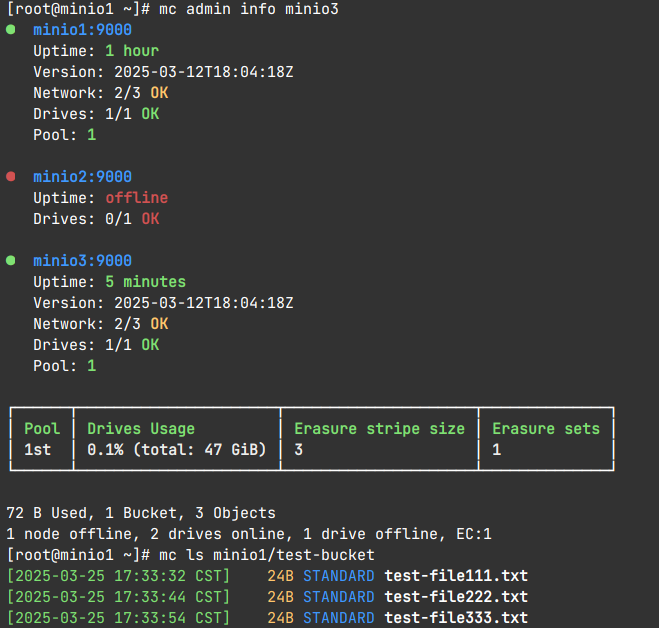Click the "Erasure stripe size" column header

coord(379,429)
